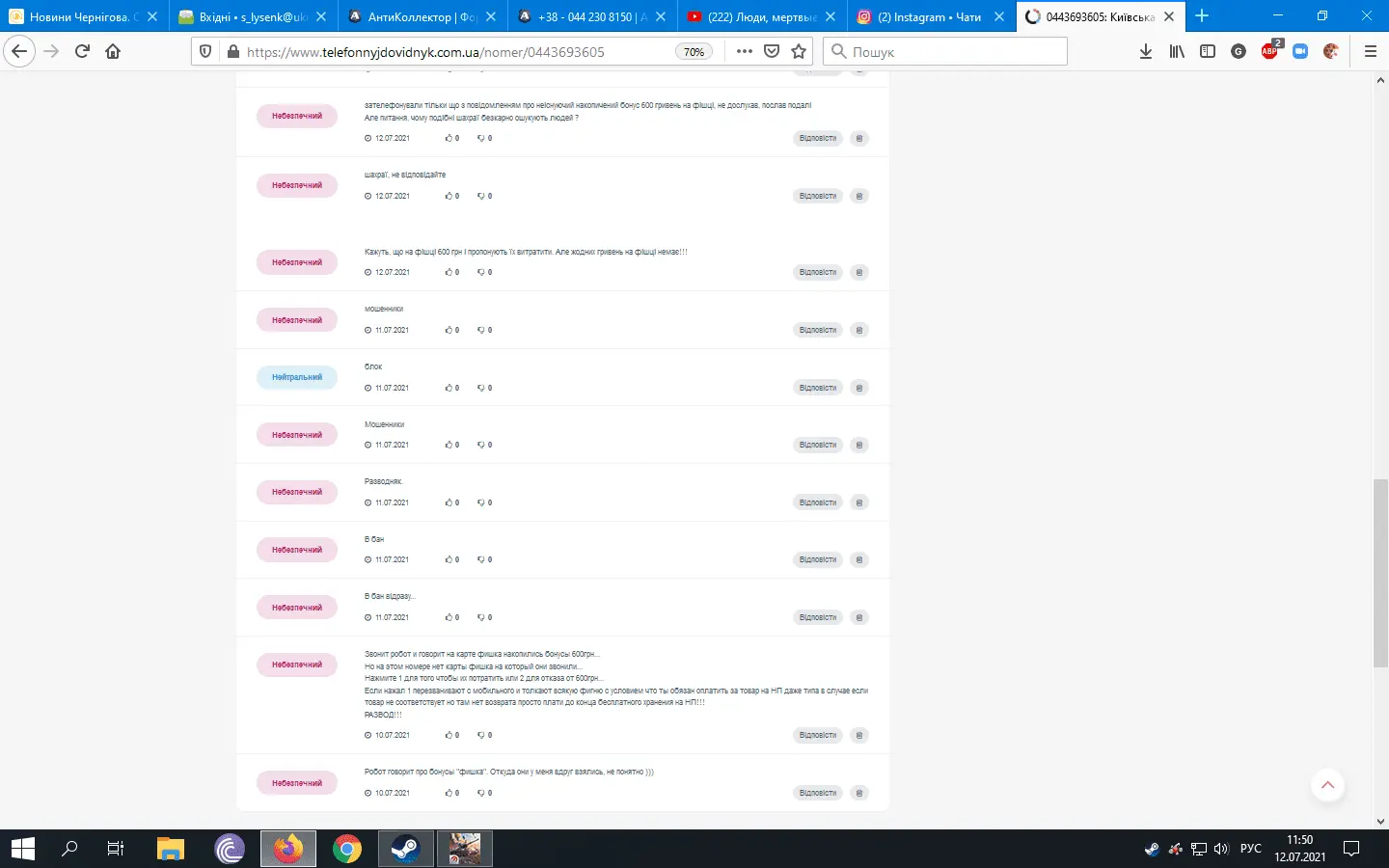
Task: Click the Adblock Plus extension icon
Action: tap(1269, 51)
